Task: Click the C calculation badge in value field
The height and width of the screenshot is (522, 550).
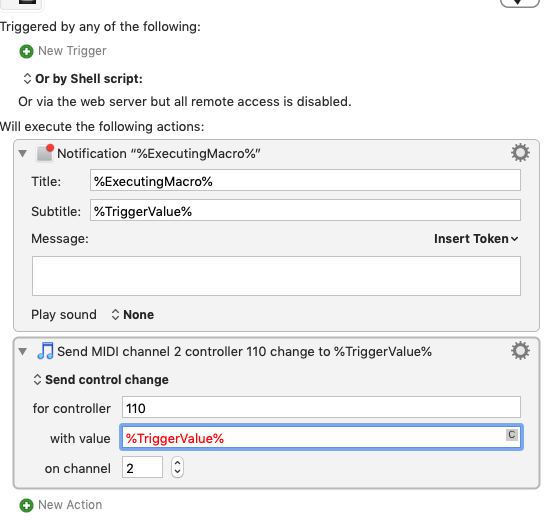Action: coord(512,435)
